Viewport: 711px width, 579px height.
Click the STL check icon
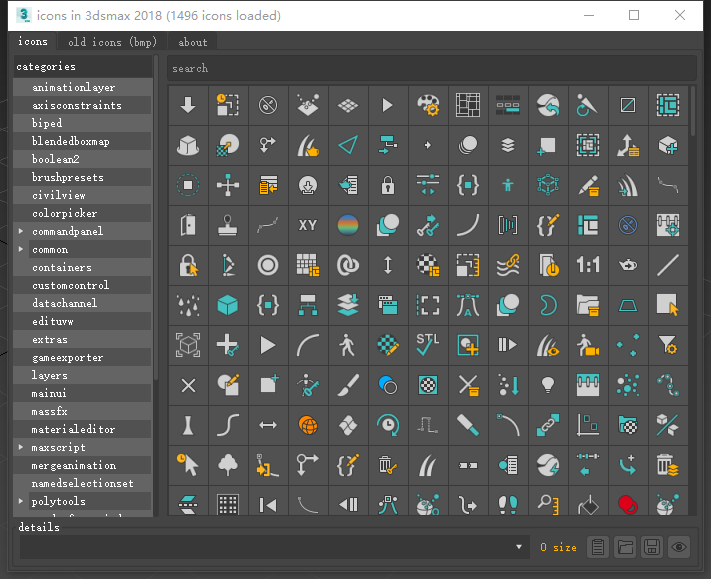[x=428, y=345]
